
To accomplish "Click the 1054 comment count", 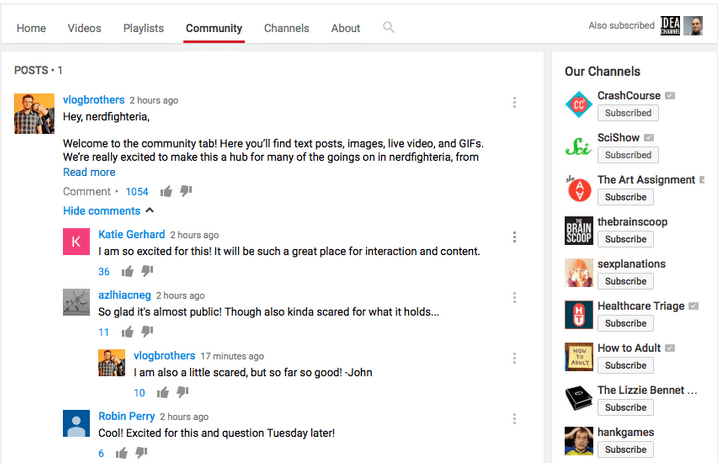I will point(137,192).
